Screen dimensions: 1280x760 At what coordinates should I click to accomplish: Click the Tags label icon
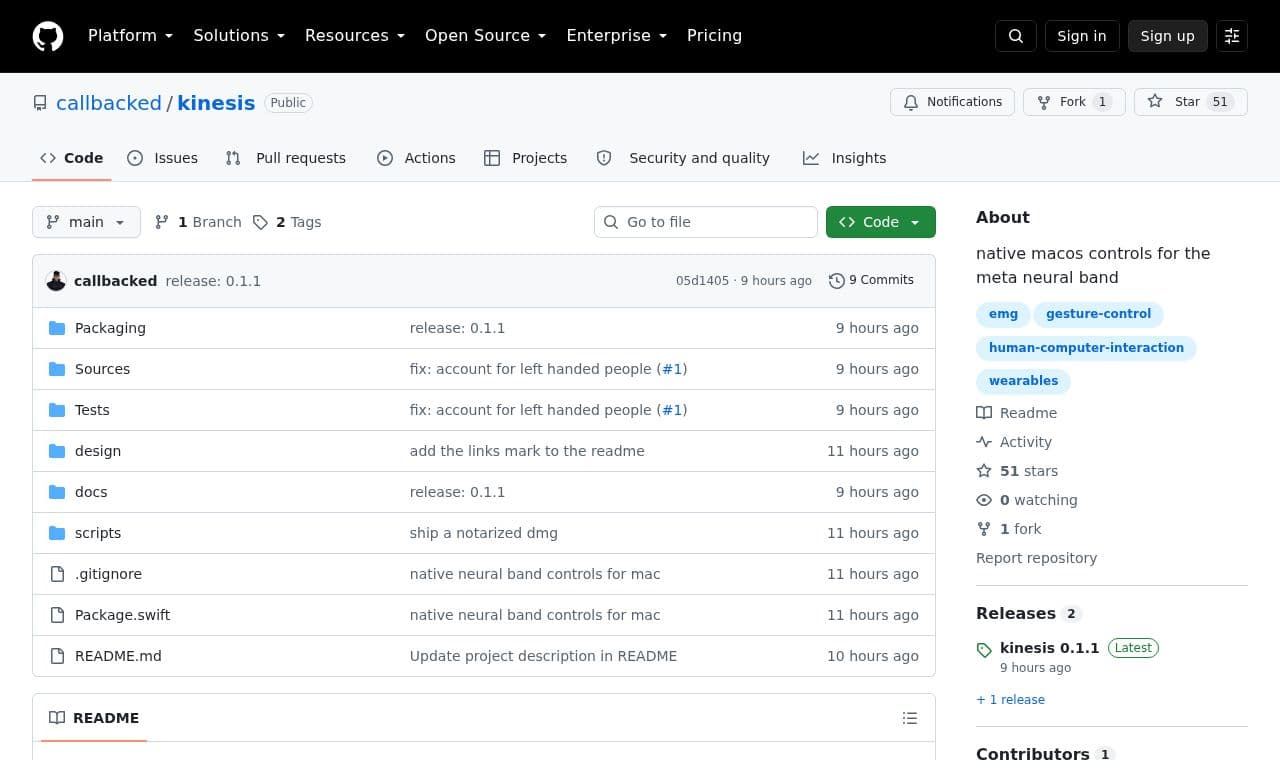(260, 222)
